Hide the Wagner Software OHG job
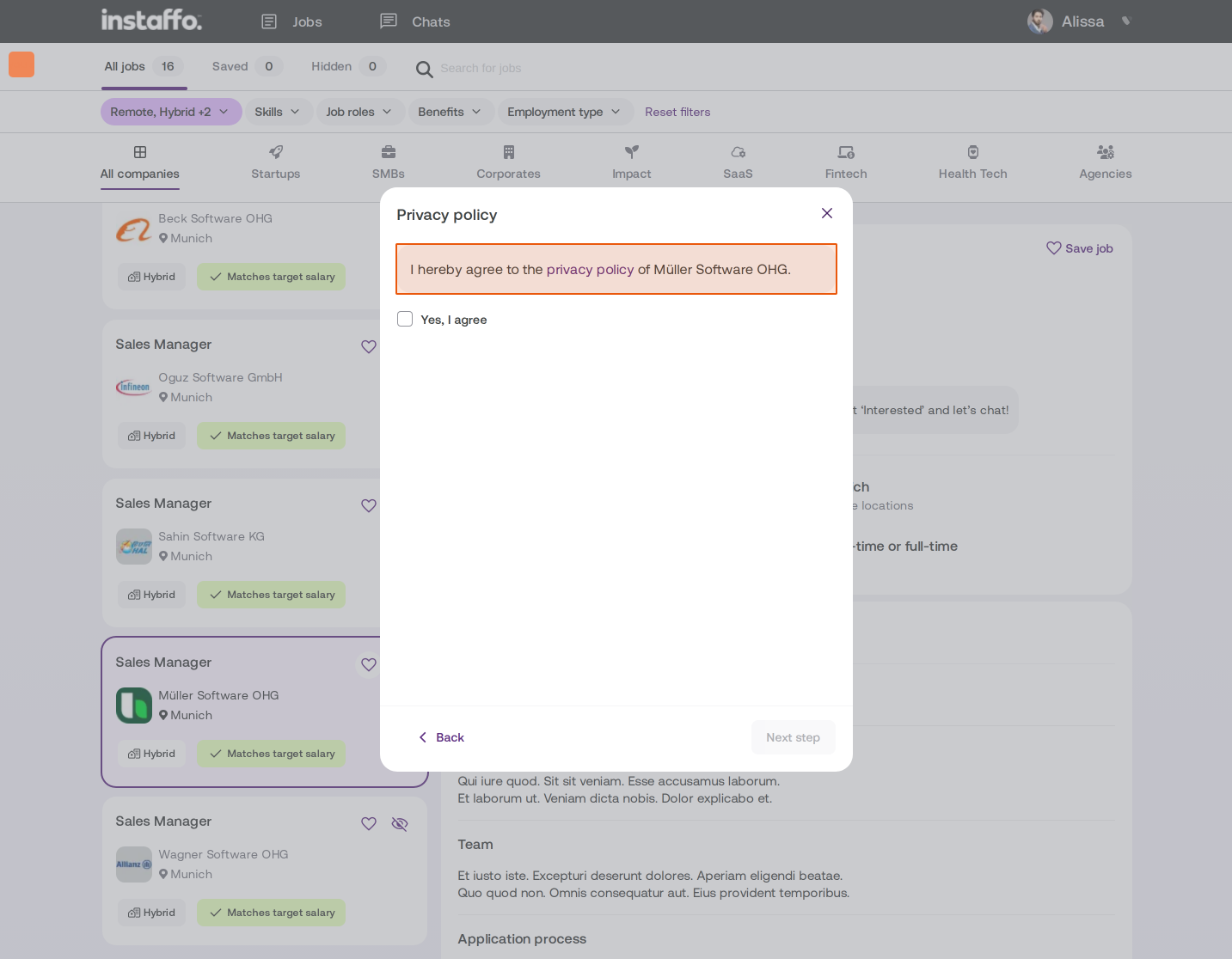This screenshot has width=1232, height=959. click(x=400, y=823)
